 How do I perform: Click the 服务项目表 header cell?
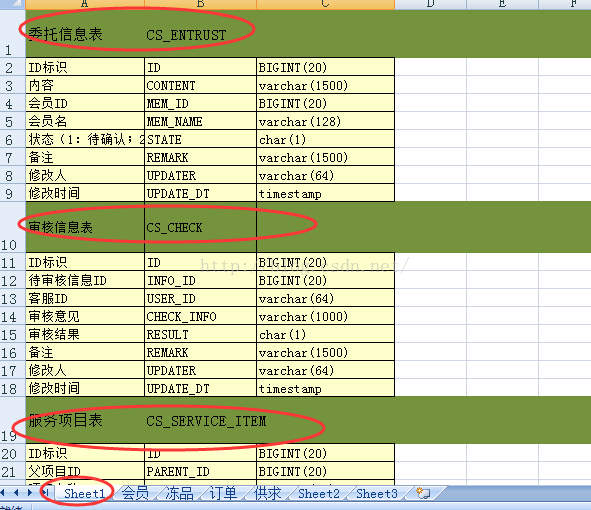click(85, 420)
